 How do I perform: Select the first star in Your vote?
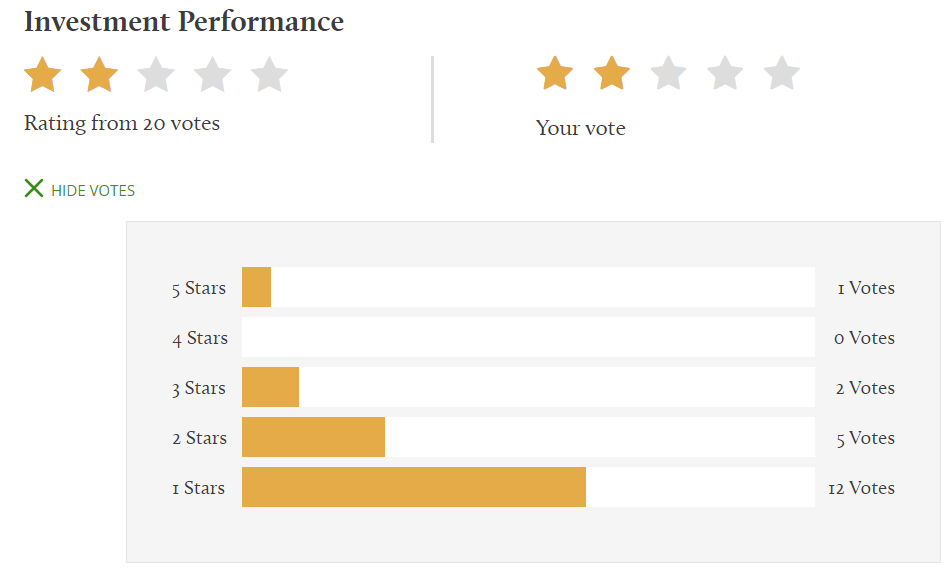pos(555,73)
